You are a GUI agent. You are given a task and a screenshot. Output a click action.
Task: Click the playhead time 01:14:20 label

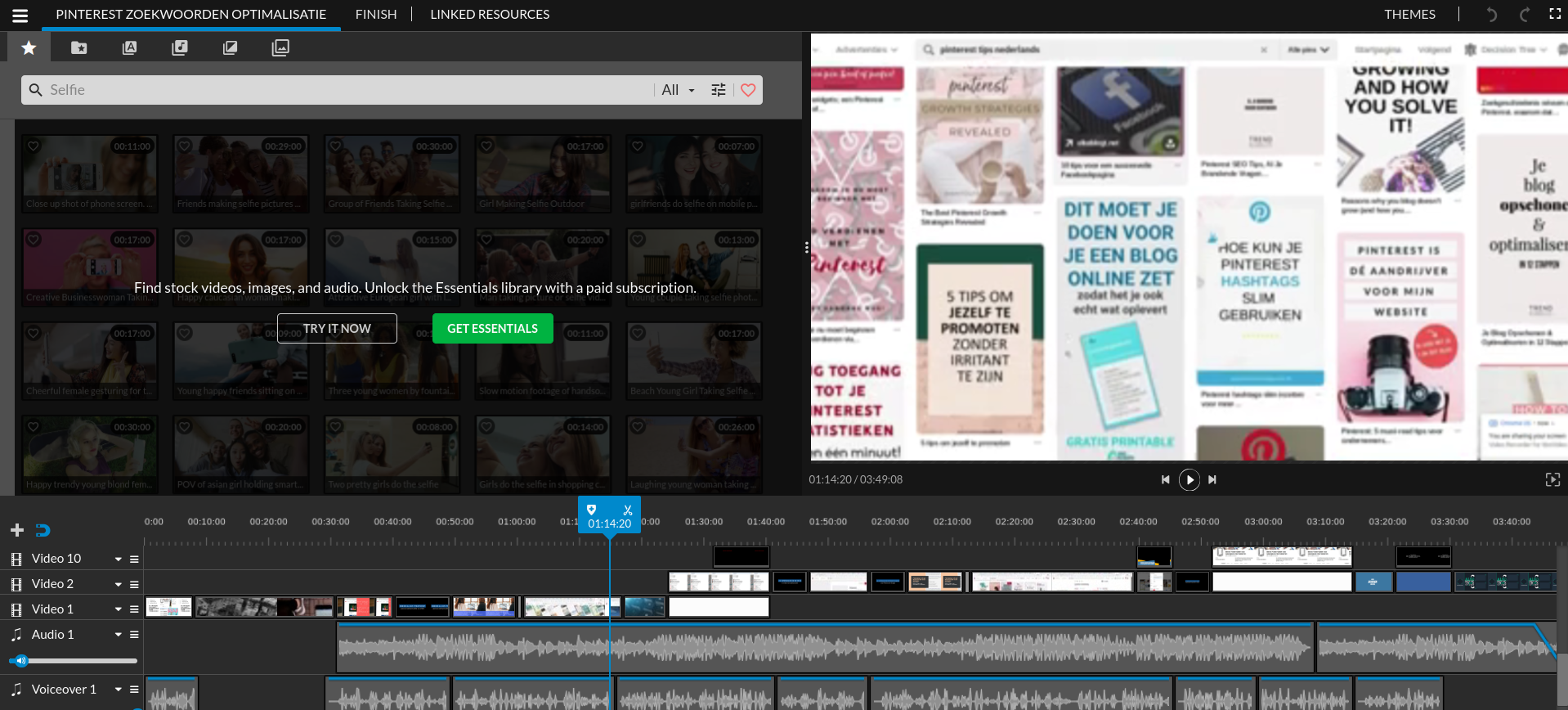610,524
